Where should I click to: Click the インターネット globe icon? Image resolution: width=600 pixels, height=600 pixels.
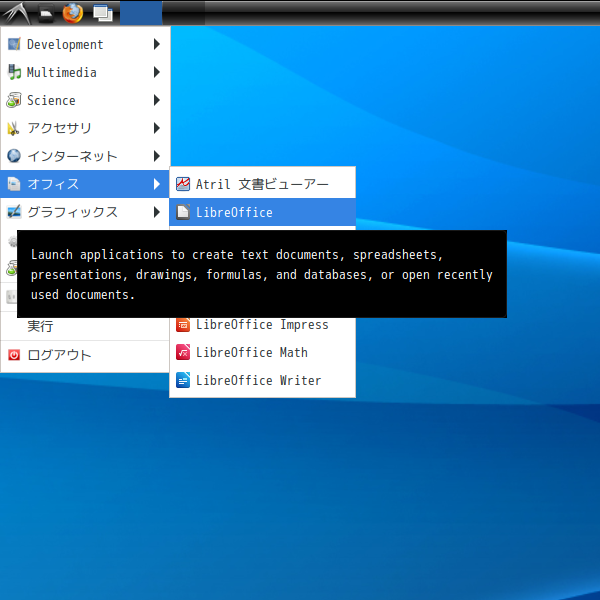pyautogui.click(x=14, y=156)
